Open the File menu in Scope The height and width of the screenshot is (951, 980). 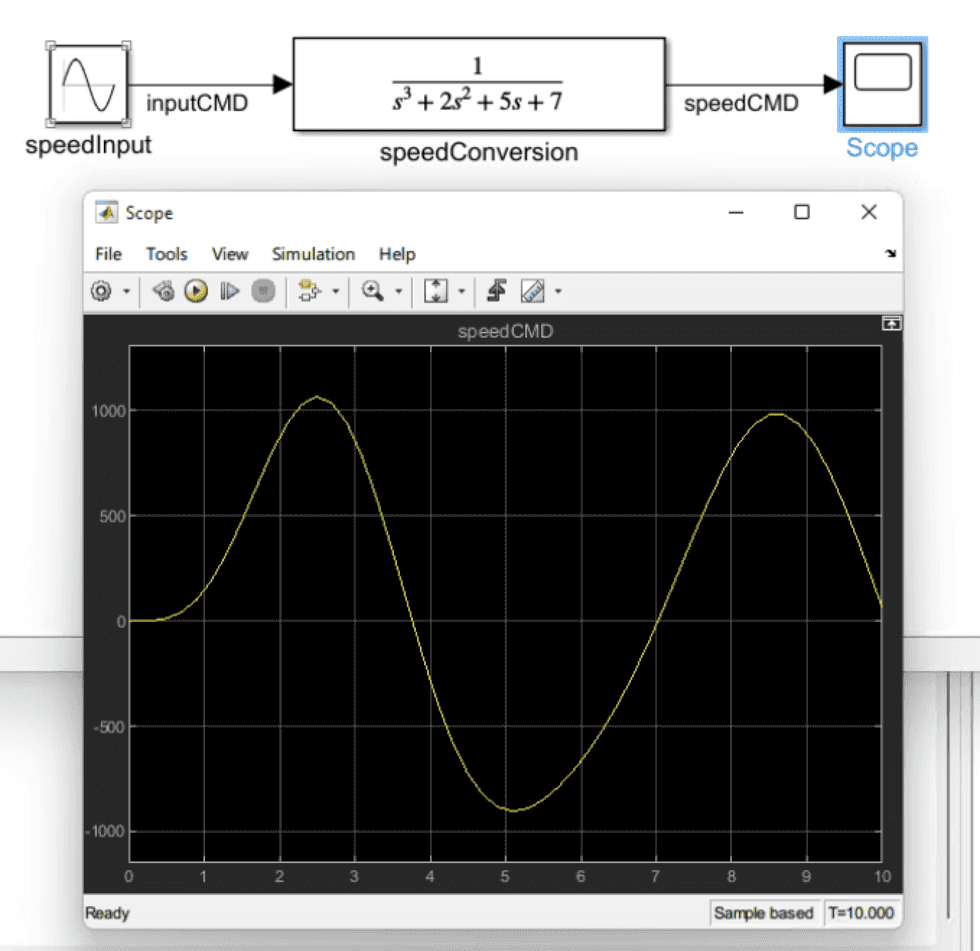[108, 254]
